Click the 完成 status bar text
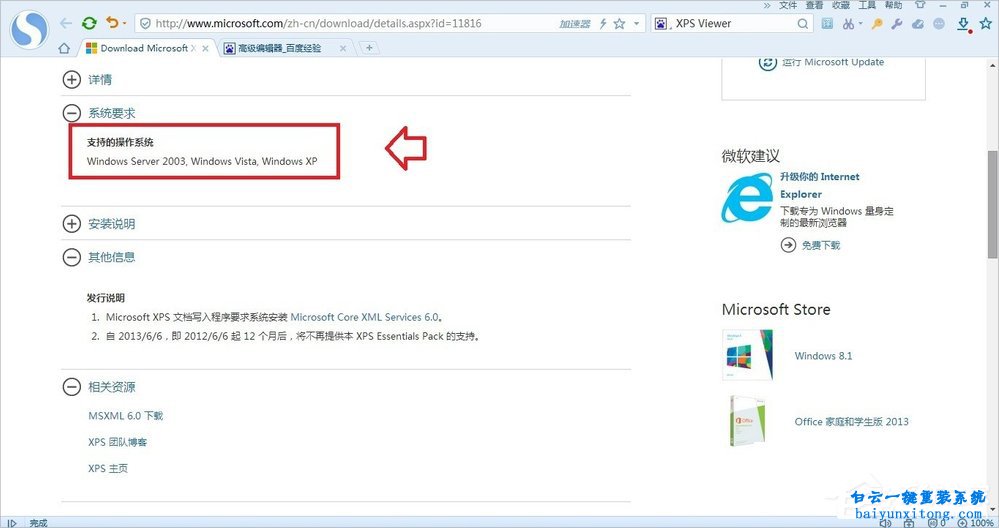This screenshot has height=528, width=999. (x=38, y=523)
